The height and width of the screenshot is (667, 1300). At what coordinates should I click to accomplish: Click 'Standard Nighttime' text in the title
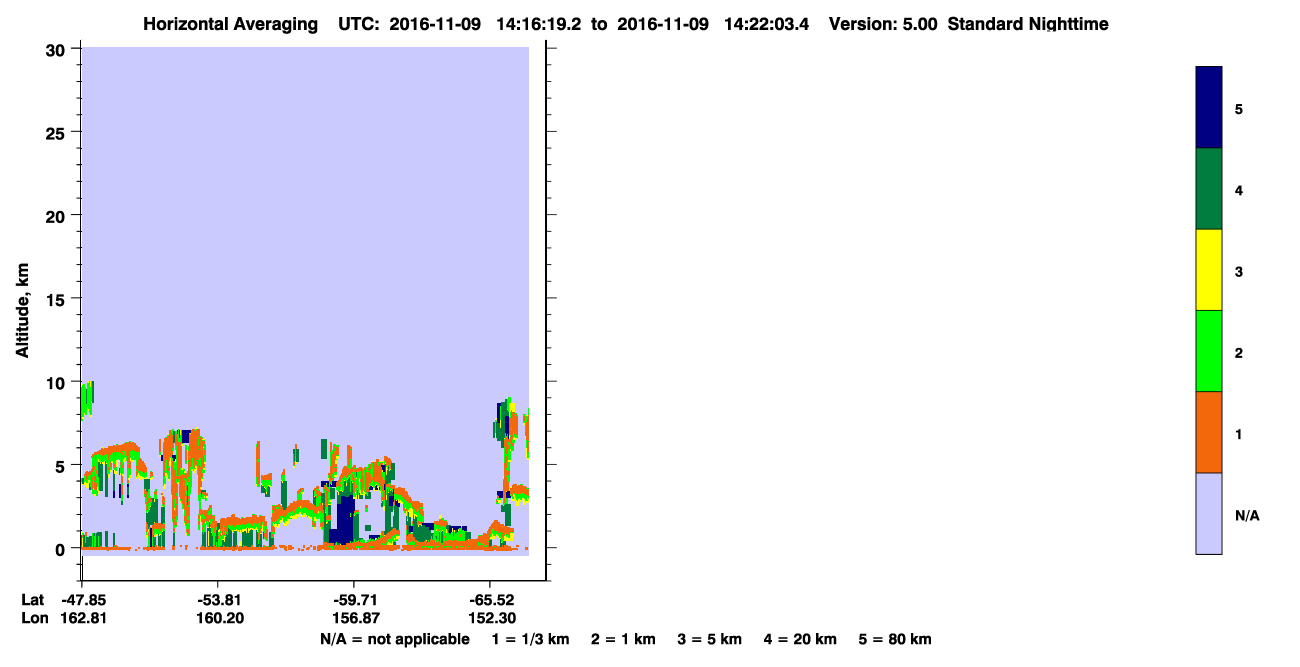(1028, 24)
